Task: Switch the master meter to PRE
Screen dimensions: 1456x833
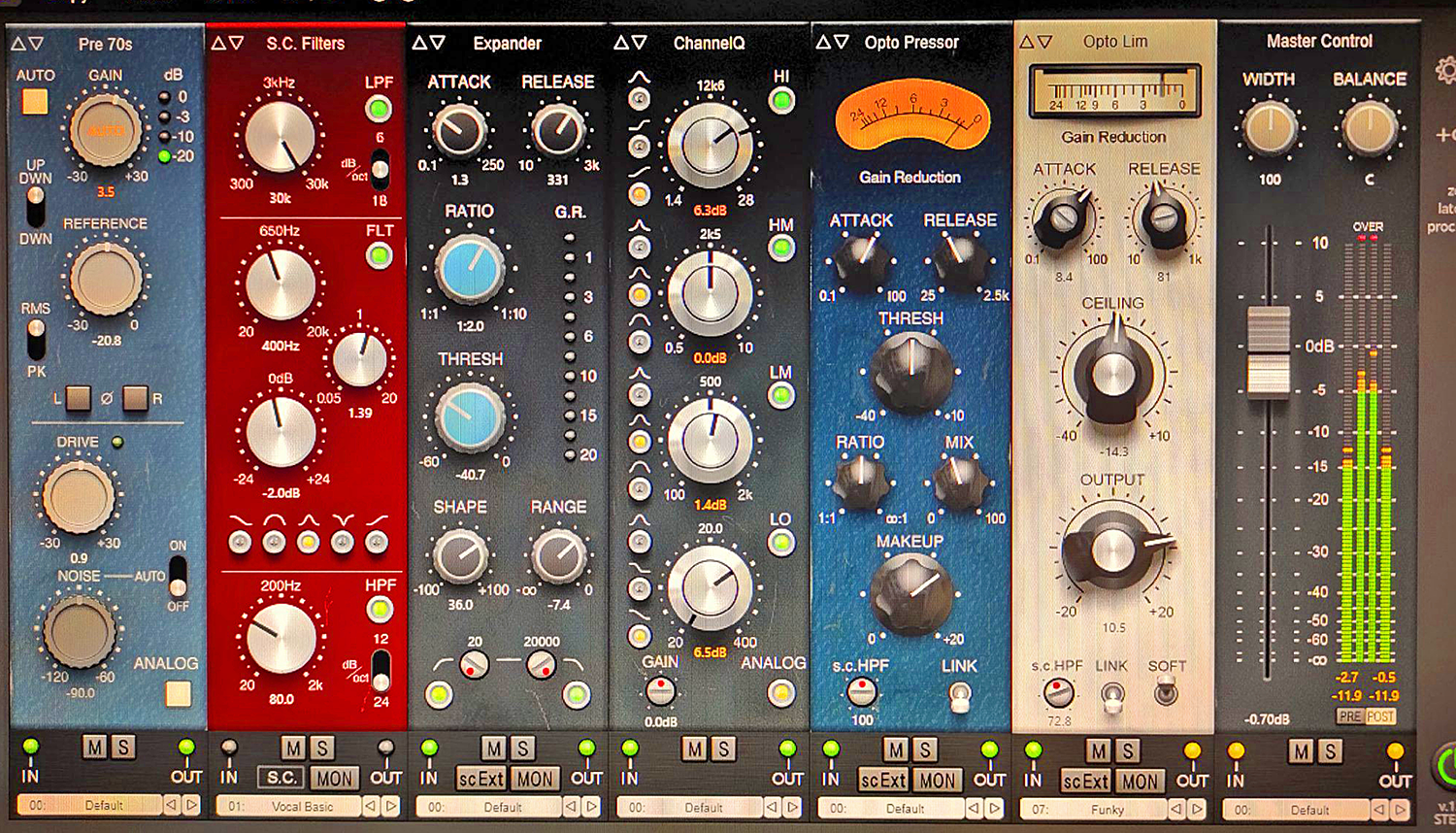Action: (1349, 716)
